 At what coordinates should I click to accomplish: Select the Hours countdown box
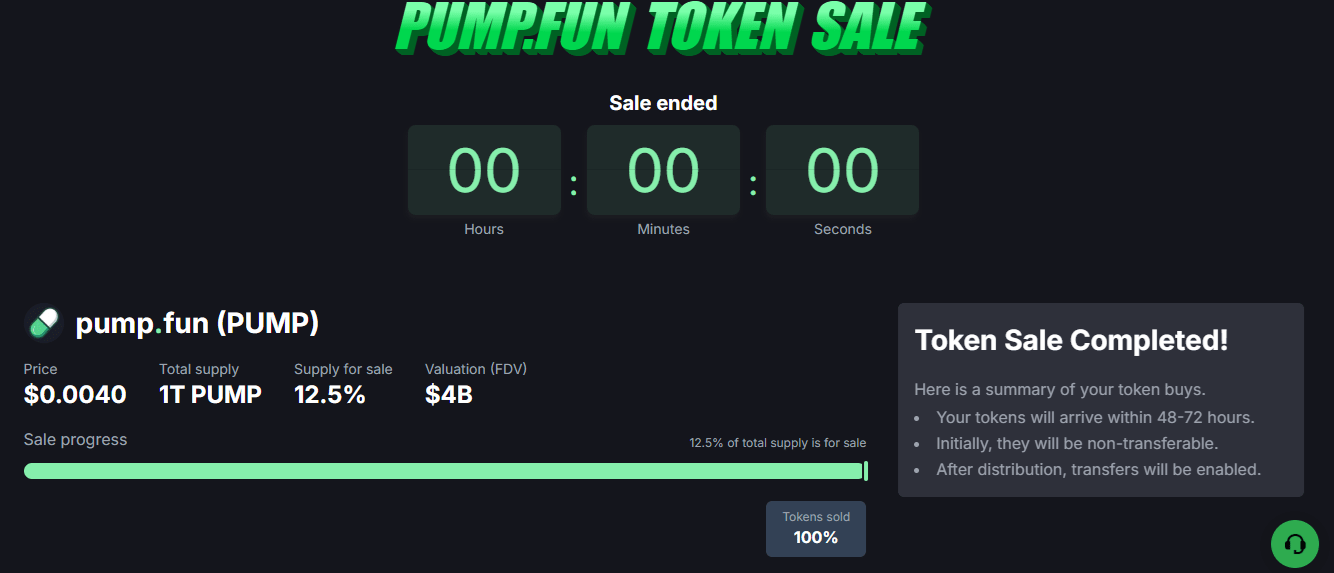[484, 170]
